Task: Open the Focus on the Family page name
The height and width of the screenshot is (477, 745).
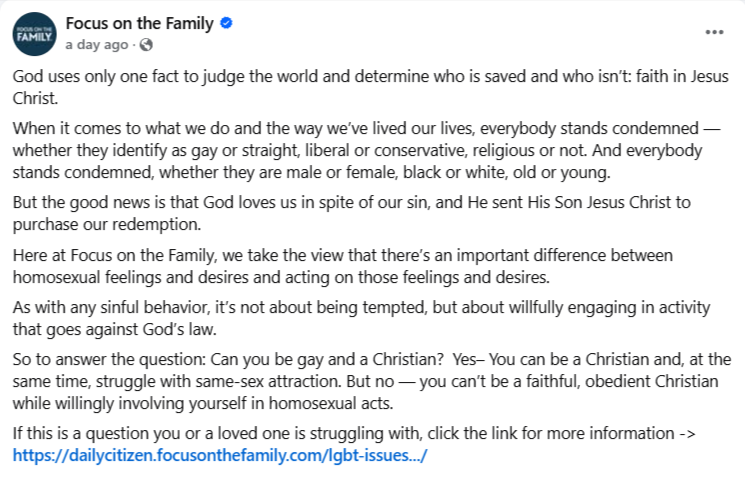Action: point(140,23)
